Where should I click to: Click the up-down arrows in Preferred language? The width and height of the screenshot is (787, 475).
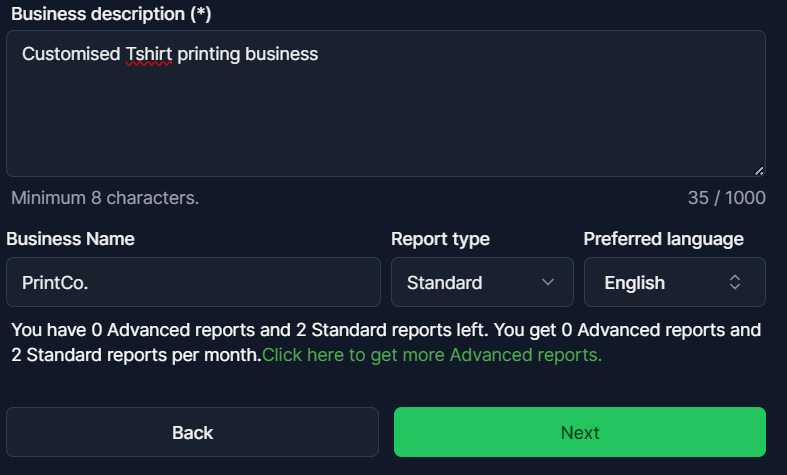735,282
